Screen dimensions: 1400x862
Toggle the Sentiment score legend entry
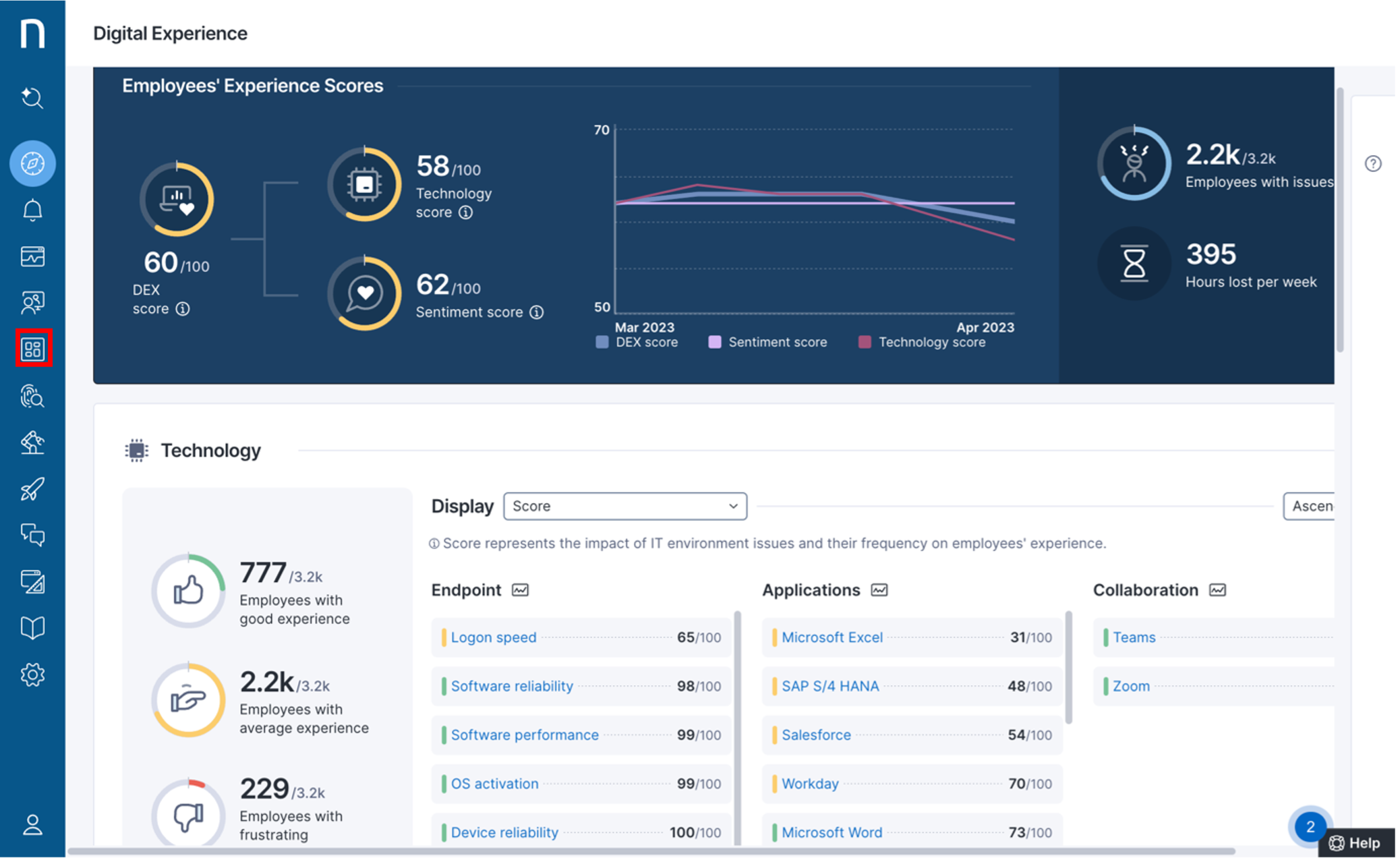(767, 341)
